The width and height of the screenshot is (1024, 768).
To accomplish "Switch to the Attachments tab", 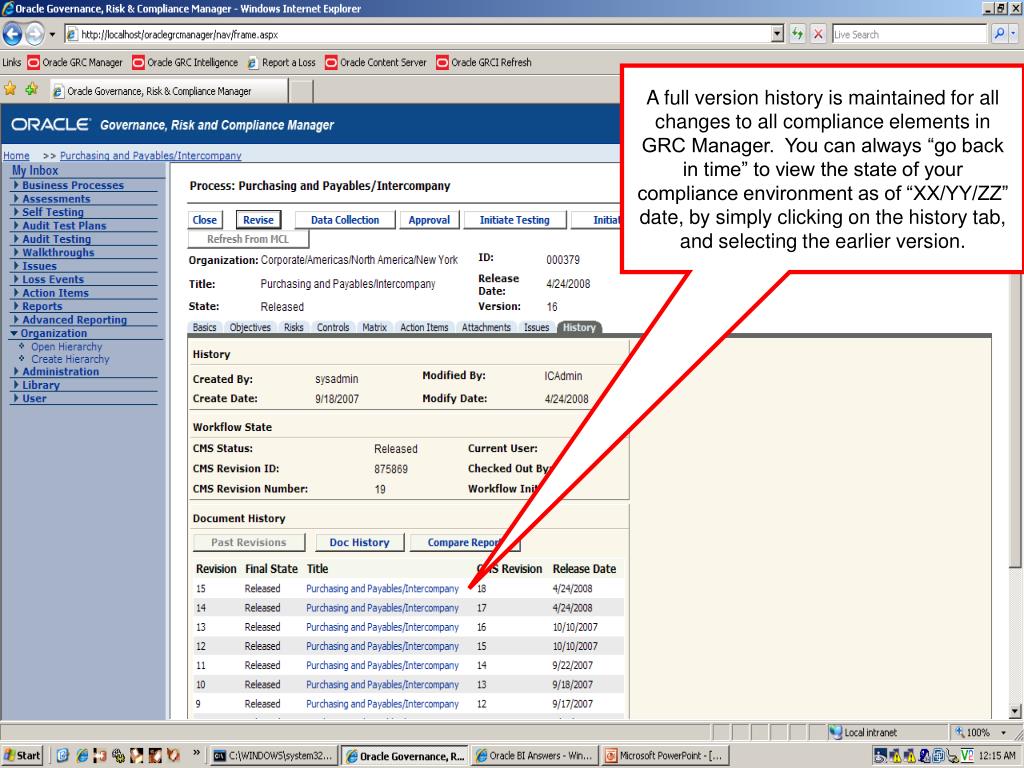I will [x=487, y=327].
